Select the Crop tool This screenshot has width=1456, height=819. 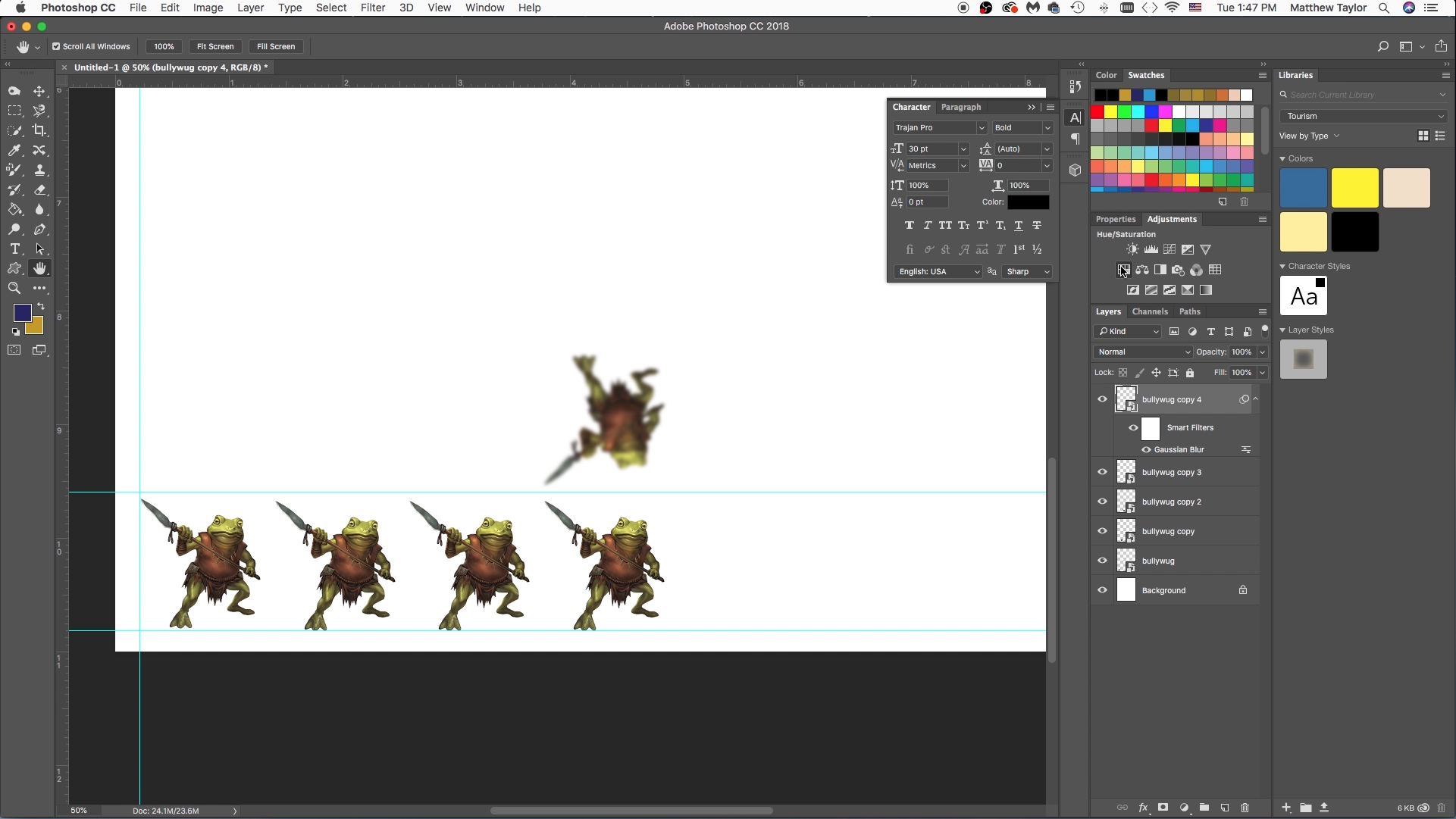coord(39,130)
